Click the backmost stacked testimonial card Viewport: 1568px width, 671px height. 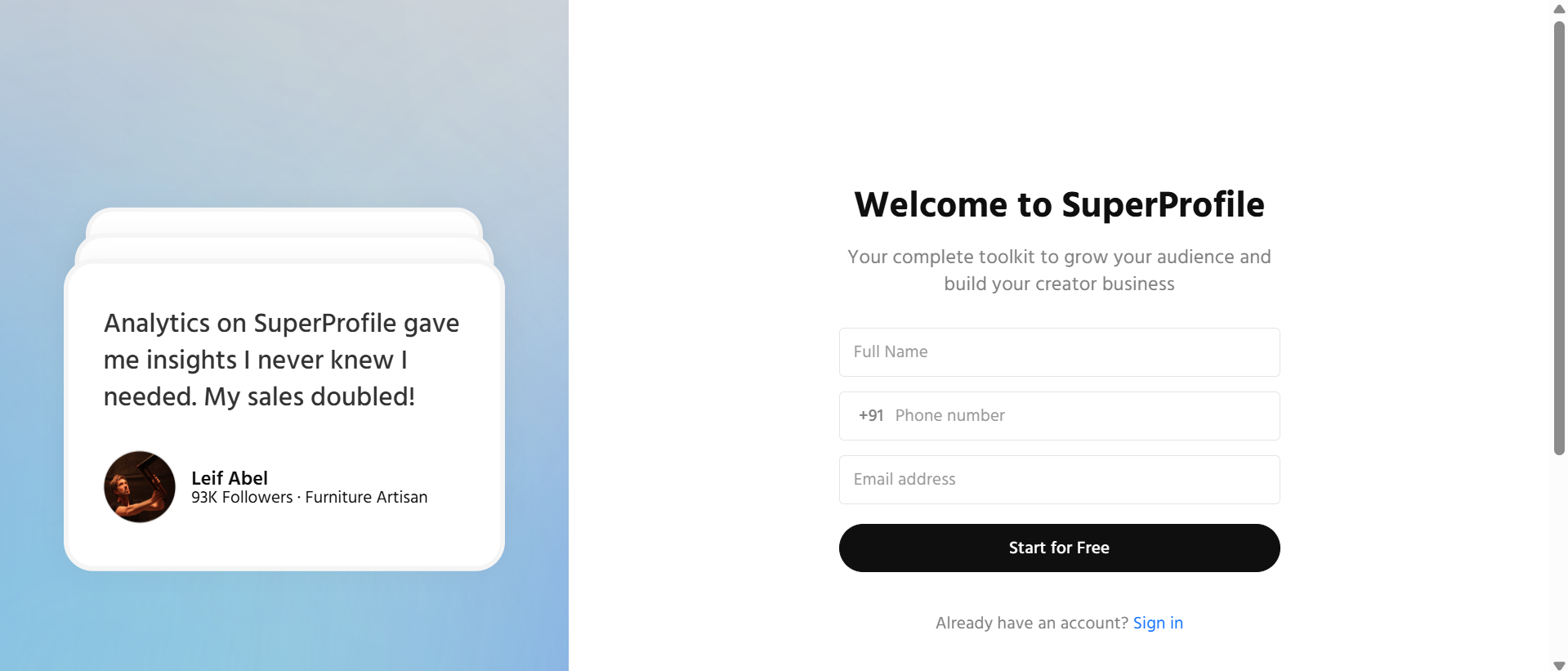(284, 221)
